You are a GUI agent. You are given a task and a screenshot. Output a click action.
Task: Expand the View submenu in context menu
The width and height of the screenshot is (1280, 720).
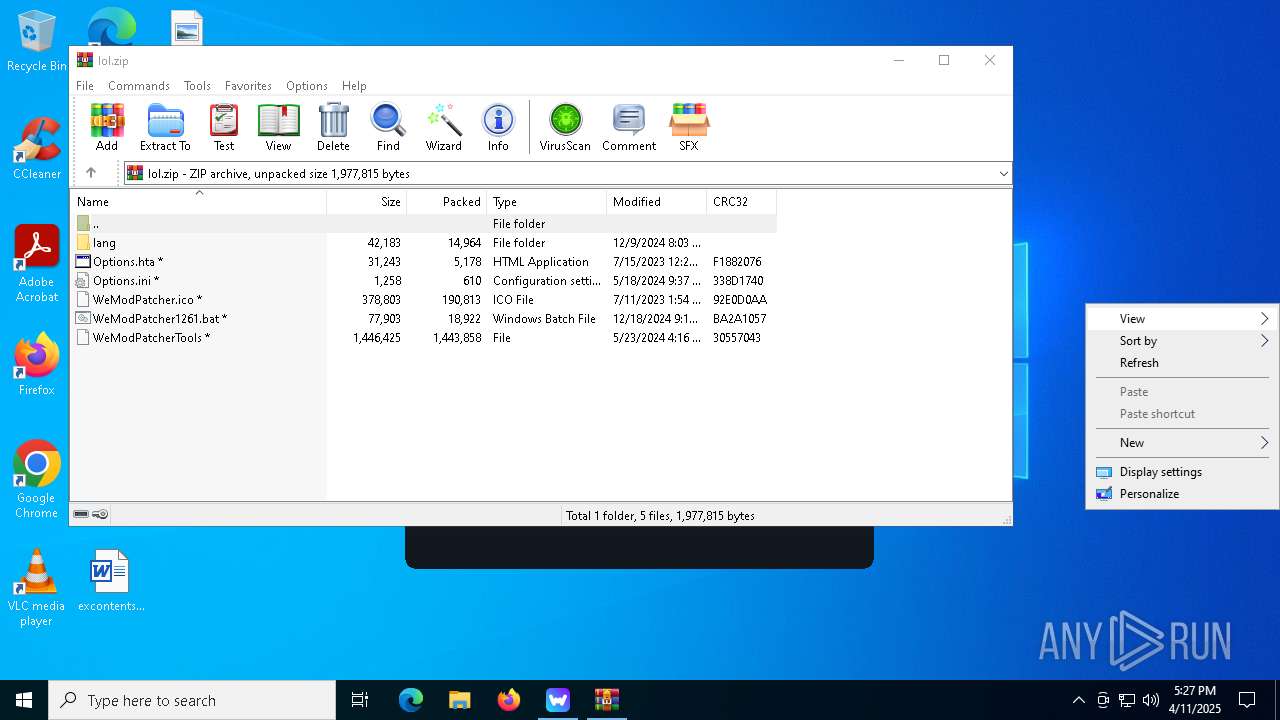coord(1181,319)
